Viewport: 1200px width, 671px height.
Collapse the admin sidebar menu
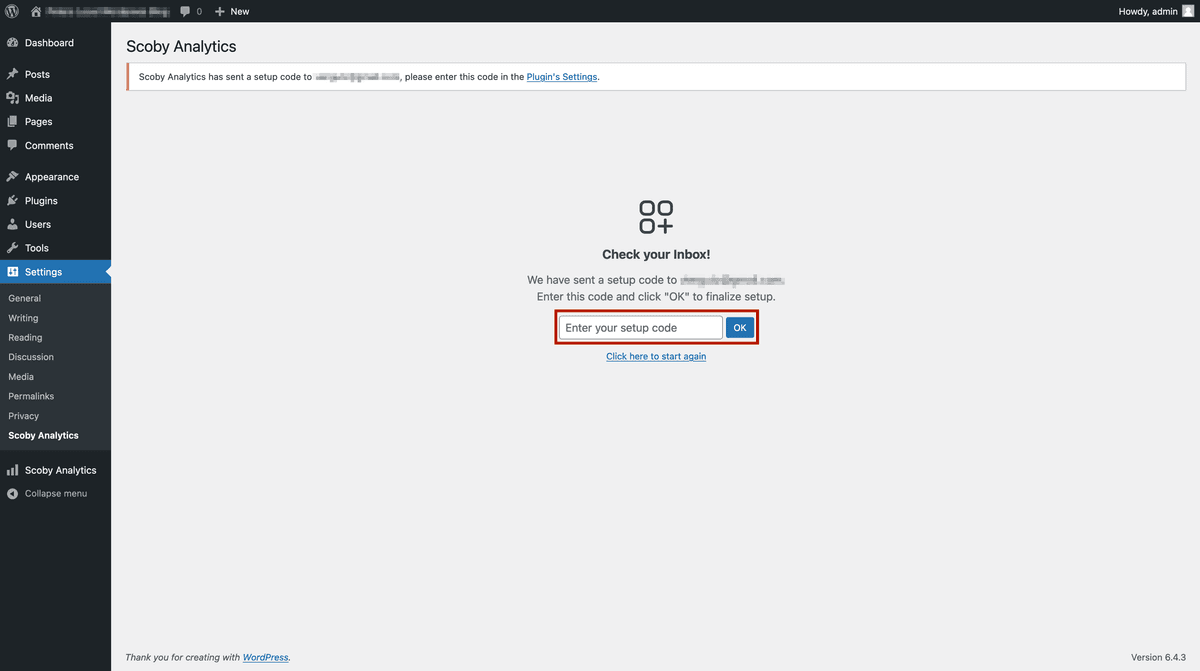pos(55,494)
